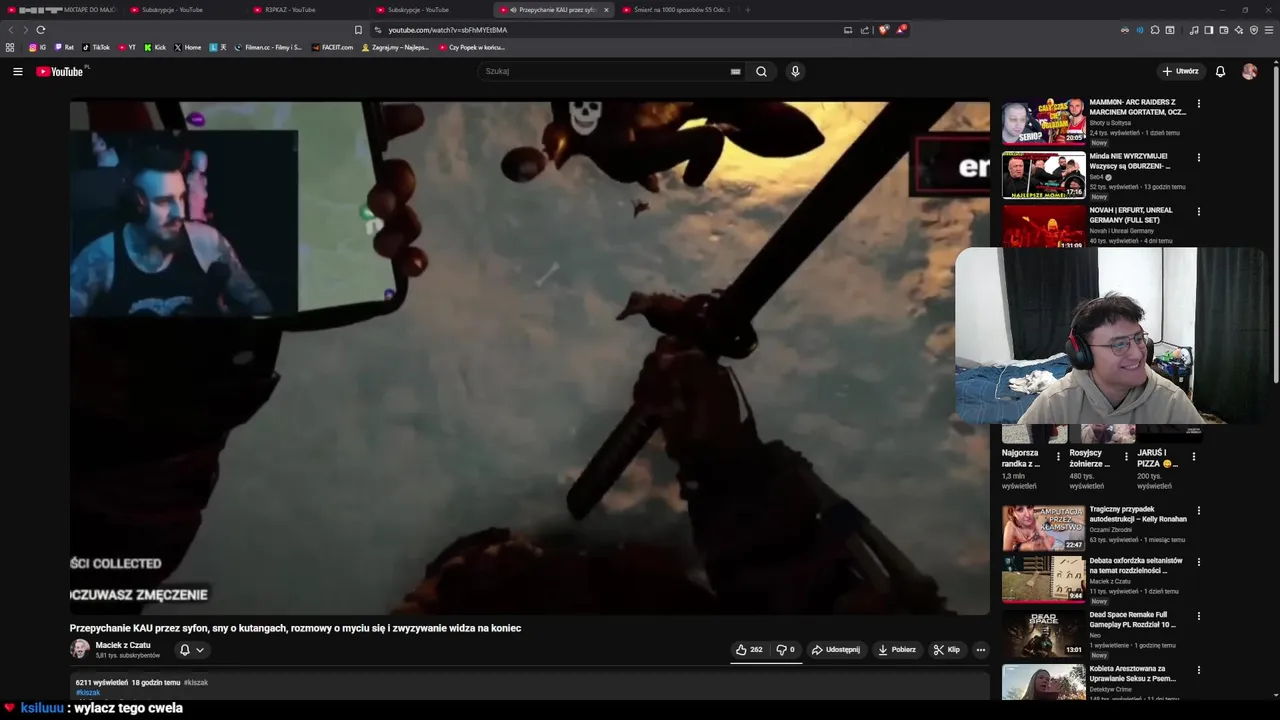Open options menu for Minda NIE WYRZYMUJE video

pos(1198,158)
